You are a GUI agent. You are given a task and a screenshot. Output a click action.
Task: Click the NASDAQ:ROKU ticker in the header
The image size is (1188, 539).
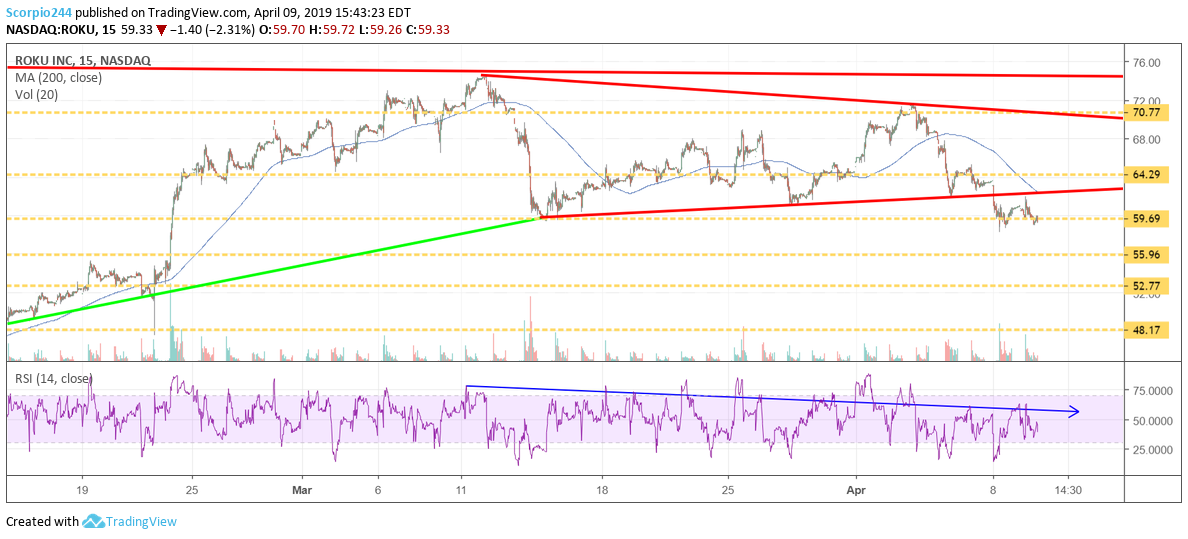click(51, 30)
